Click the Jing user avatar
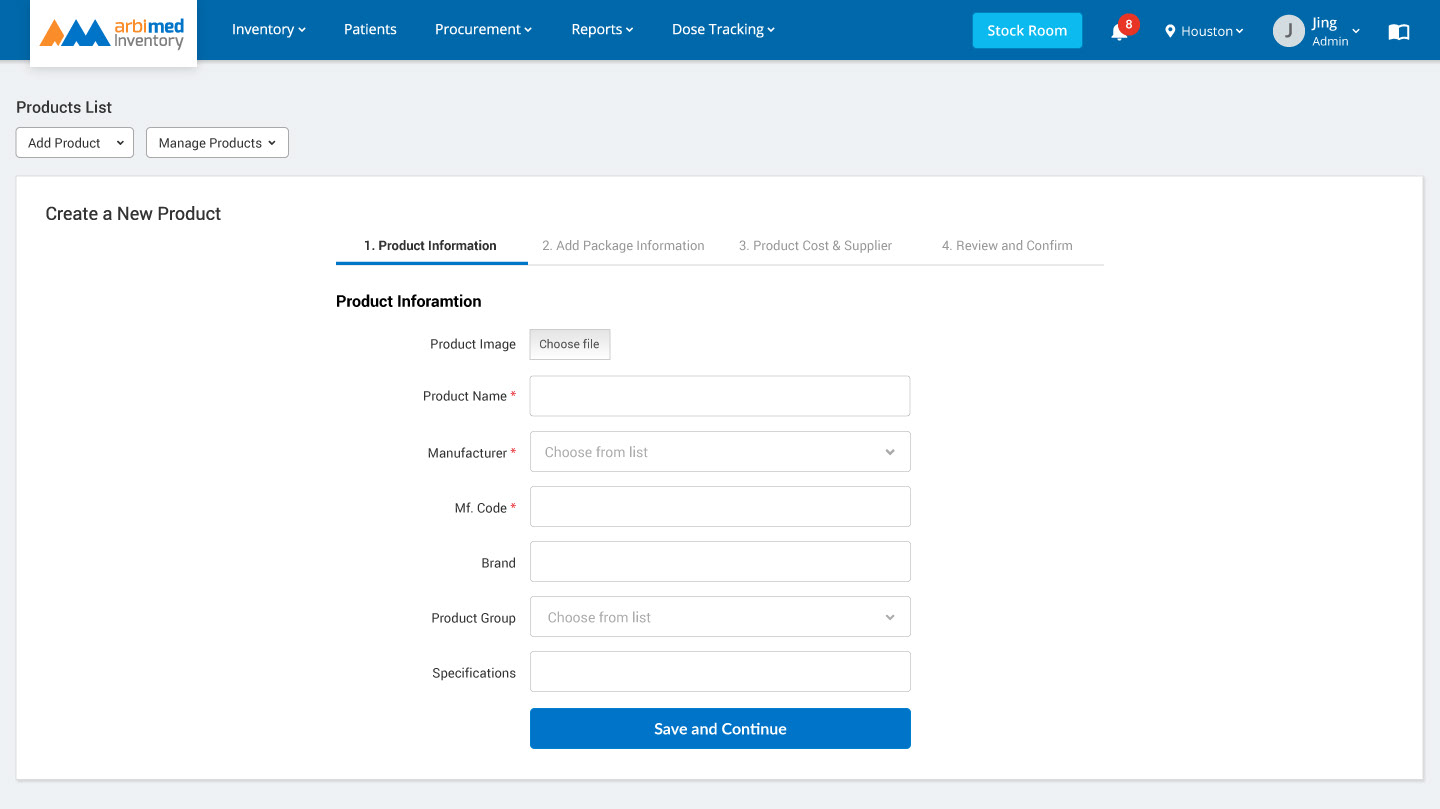The height and width of the screenshot is (809, 1440). 1288,31
